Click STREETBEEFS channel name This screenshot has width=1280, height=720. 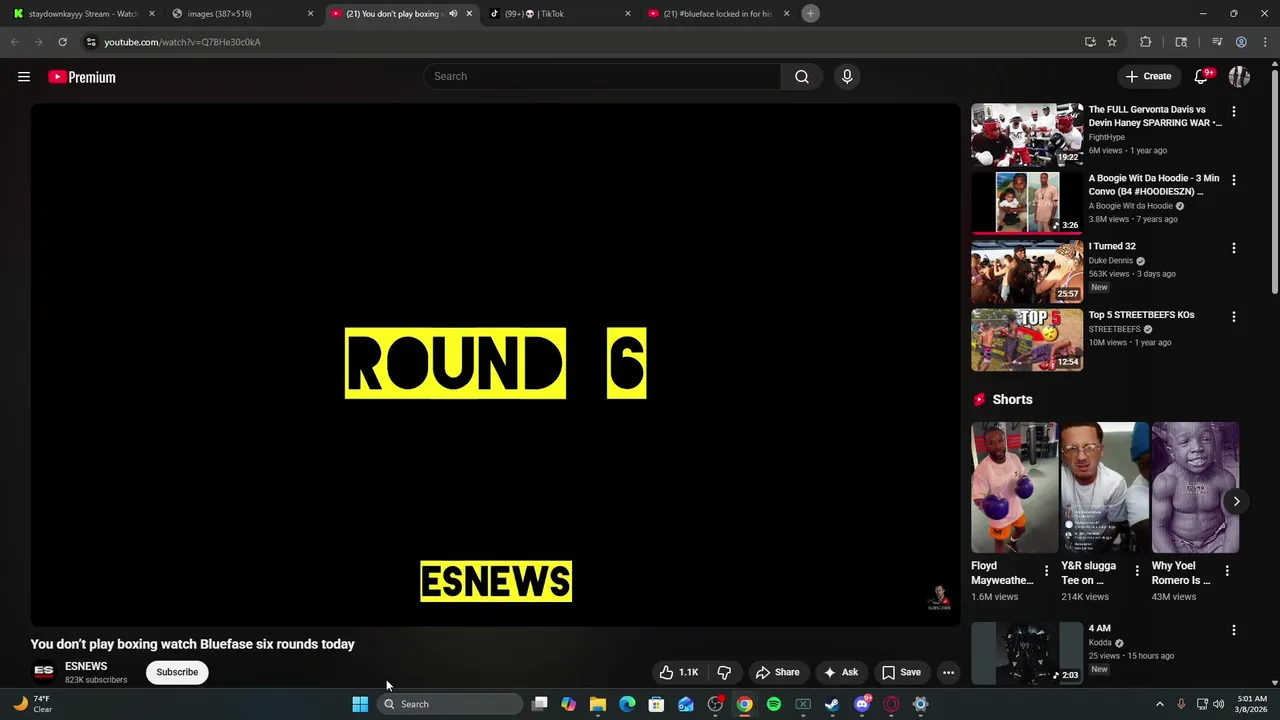[x=1115, y=329]
